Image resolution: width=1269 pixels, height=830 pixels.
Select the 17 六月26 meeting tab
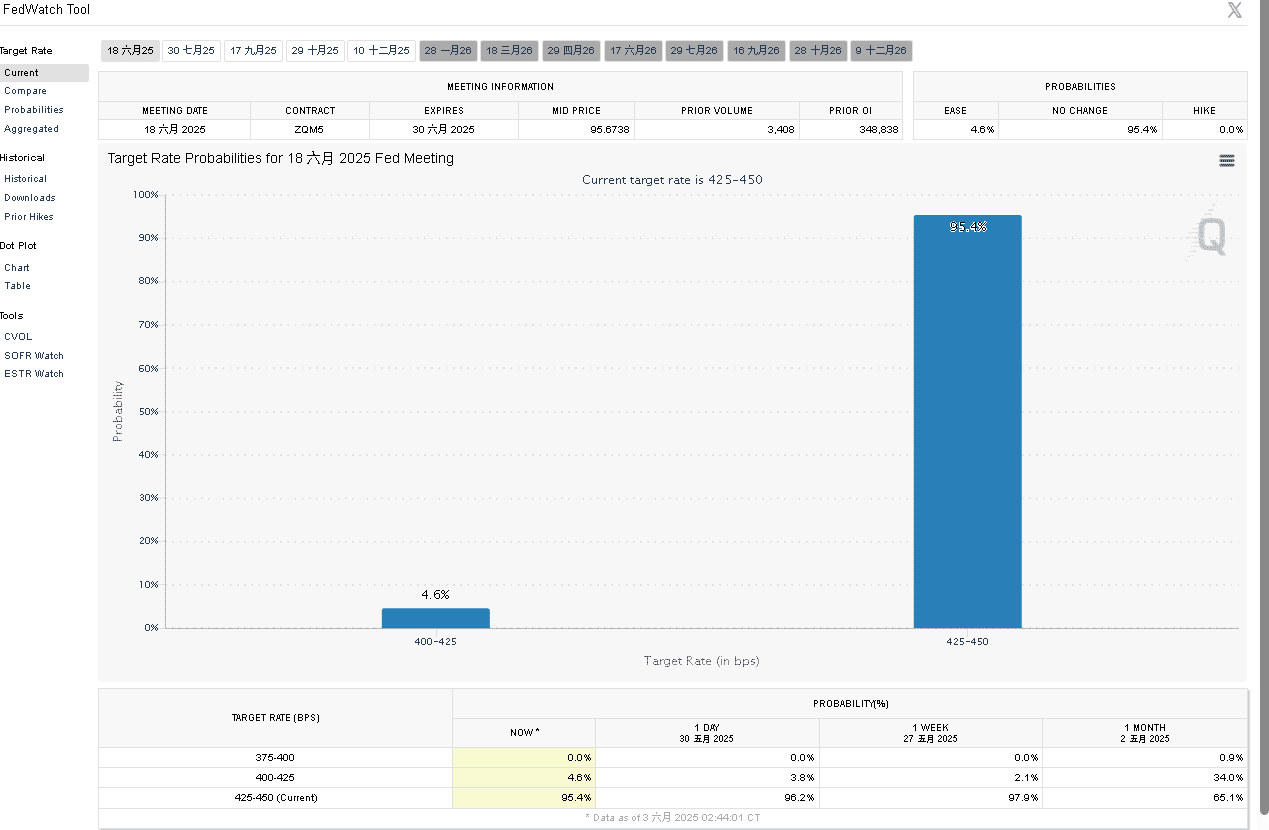coord(634,50)
